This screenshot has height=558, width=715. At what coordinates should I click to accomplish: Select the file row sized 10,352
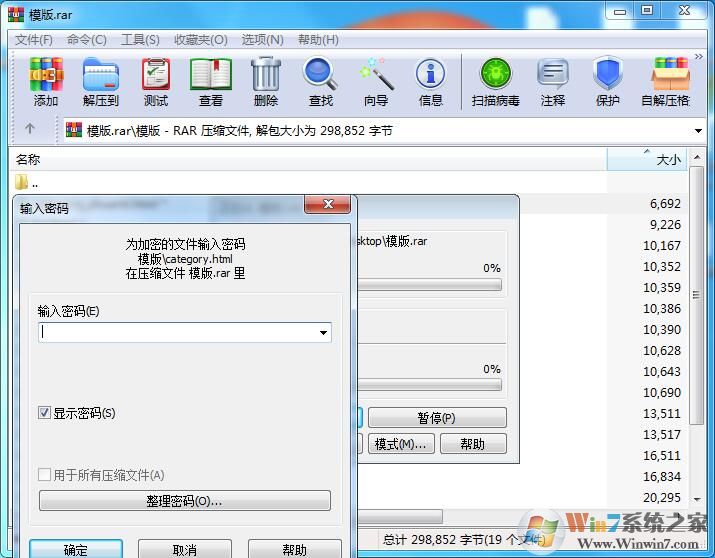coord(662,267)
